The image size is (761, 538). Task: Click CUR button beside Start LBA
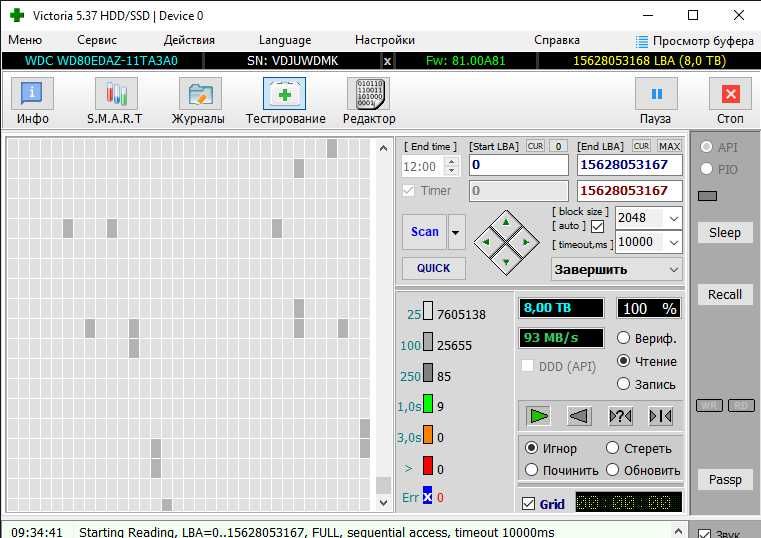[x=535, y=146]
